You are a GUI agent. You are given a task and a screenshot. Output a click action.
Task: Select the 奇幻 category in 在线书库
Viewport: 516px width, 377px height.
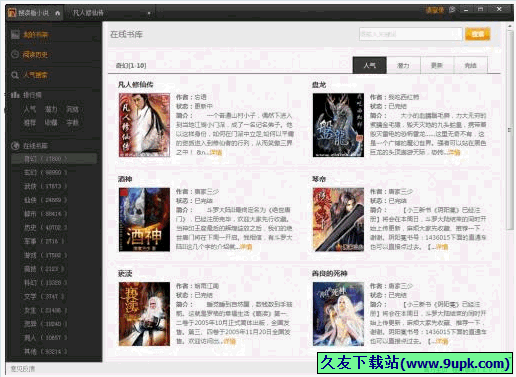(54, 159)
